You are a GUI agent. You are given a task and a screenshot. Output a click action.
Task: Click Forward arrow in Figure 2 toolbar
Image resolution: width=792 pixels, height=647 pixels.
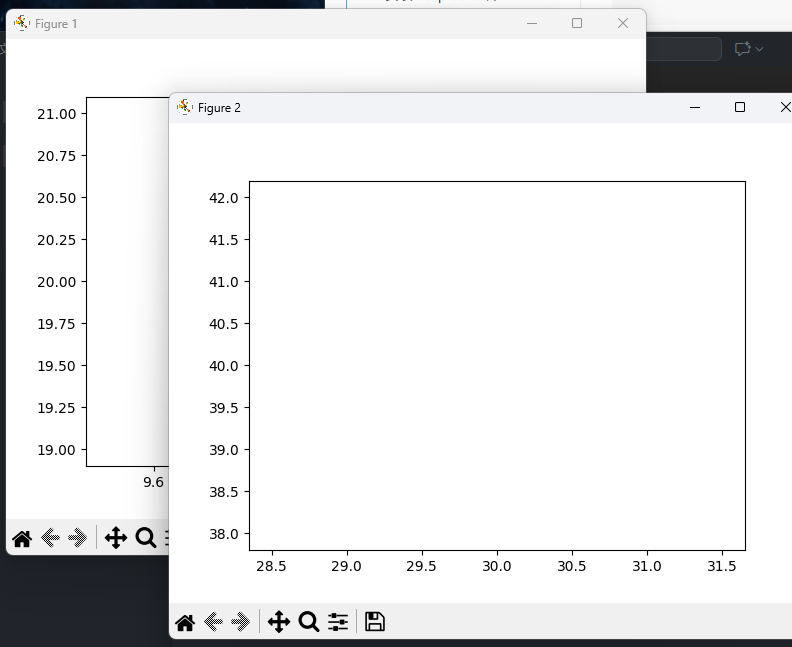(x=240, y=622)
